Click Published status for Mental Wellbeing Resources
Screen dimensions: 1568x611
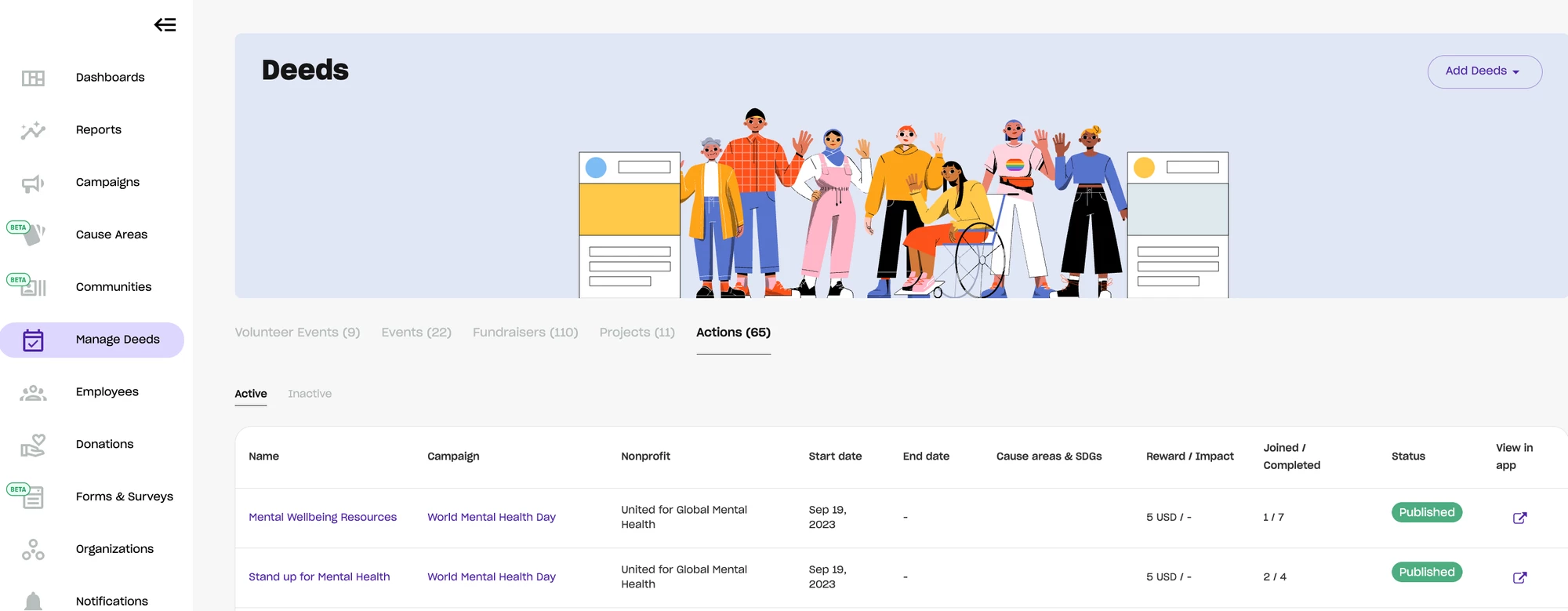pyautogui.click(x=1426, y=512)
